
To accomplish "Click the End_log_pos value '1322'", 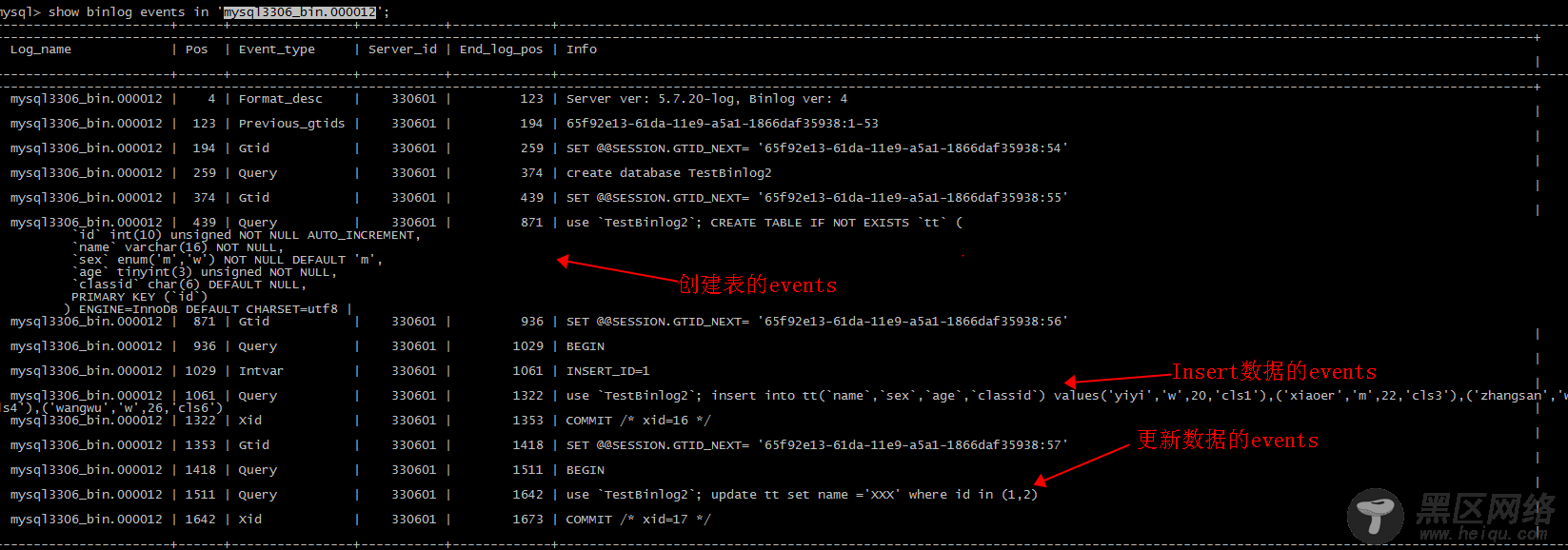I will click(528, 396).
